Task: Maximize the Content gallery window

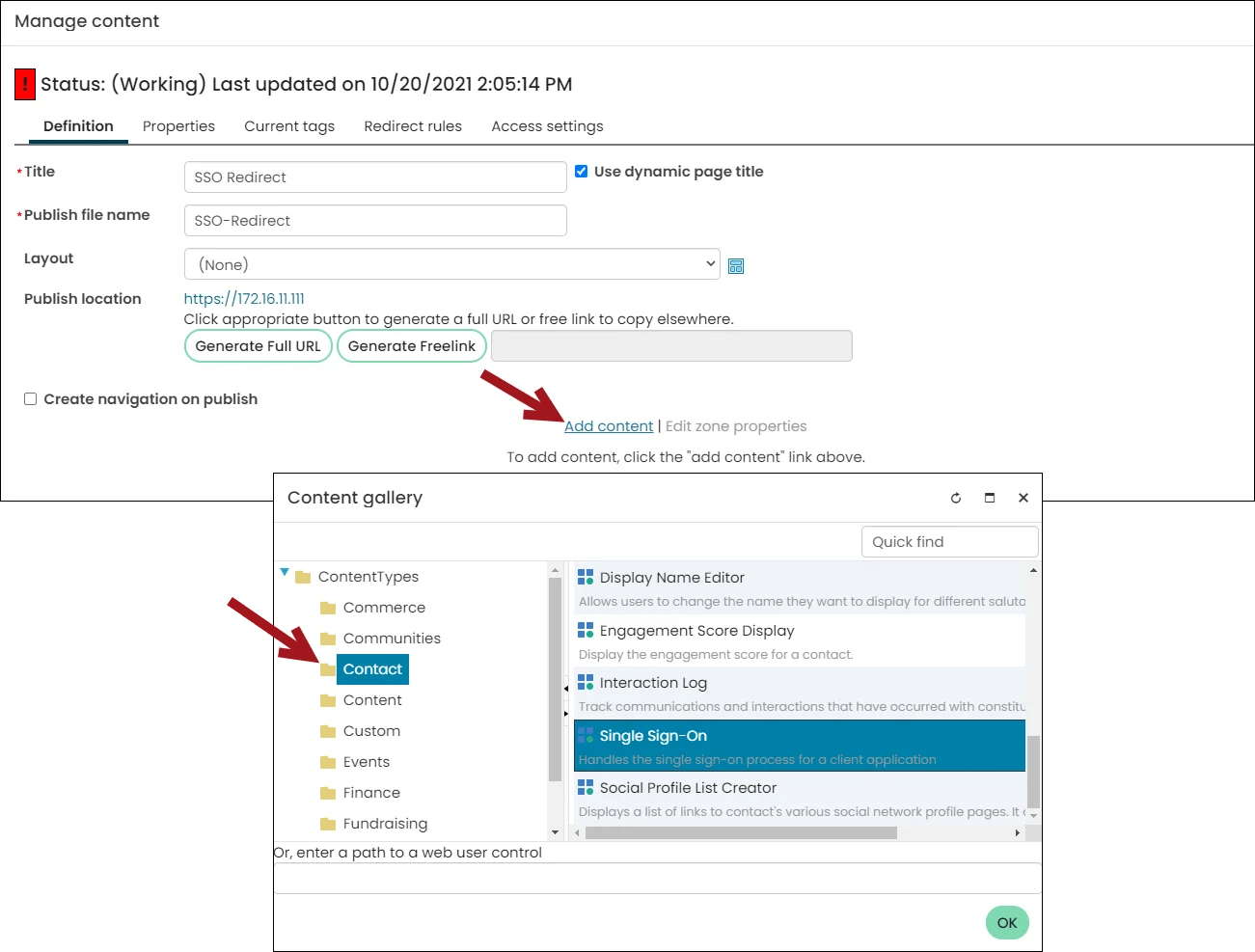Action: click(x=989, y=498)
